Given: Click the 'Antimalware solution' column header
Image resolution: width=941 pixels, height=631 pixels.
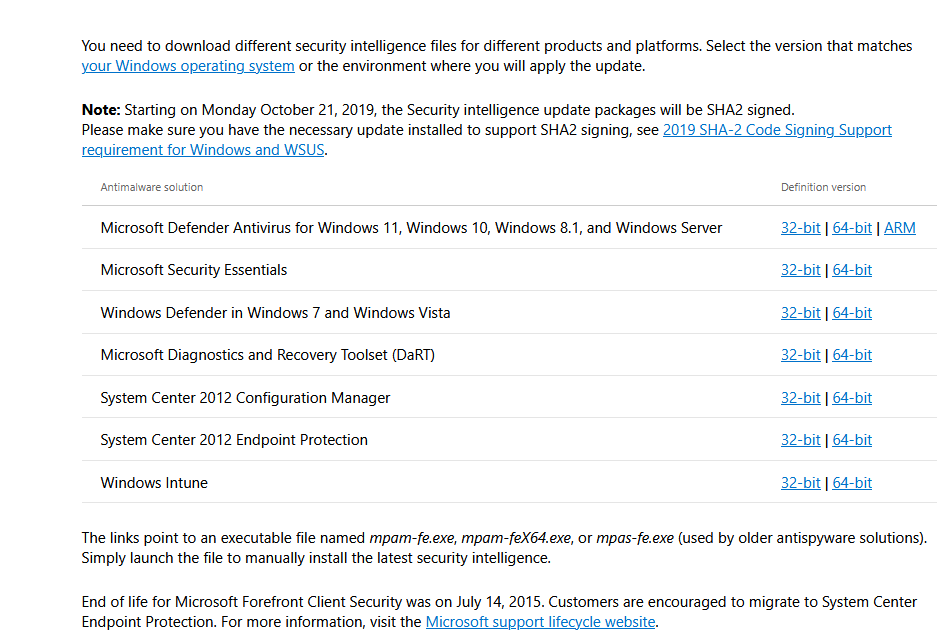Looking at the screenshot, I should (x=152, y=187).
